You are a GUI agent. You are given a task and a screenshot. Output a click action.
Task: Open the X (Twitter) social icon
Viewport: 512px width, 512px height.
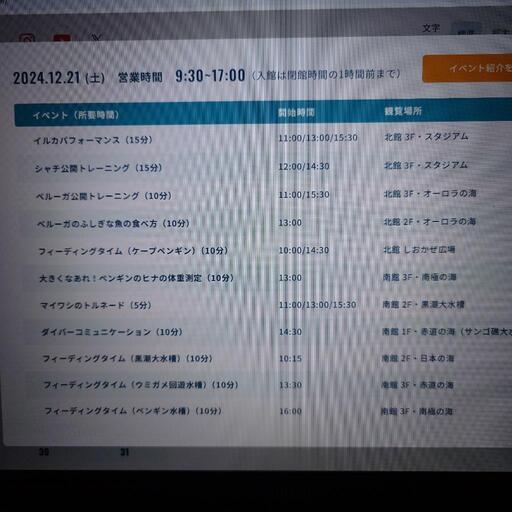point(96,38)
